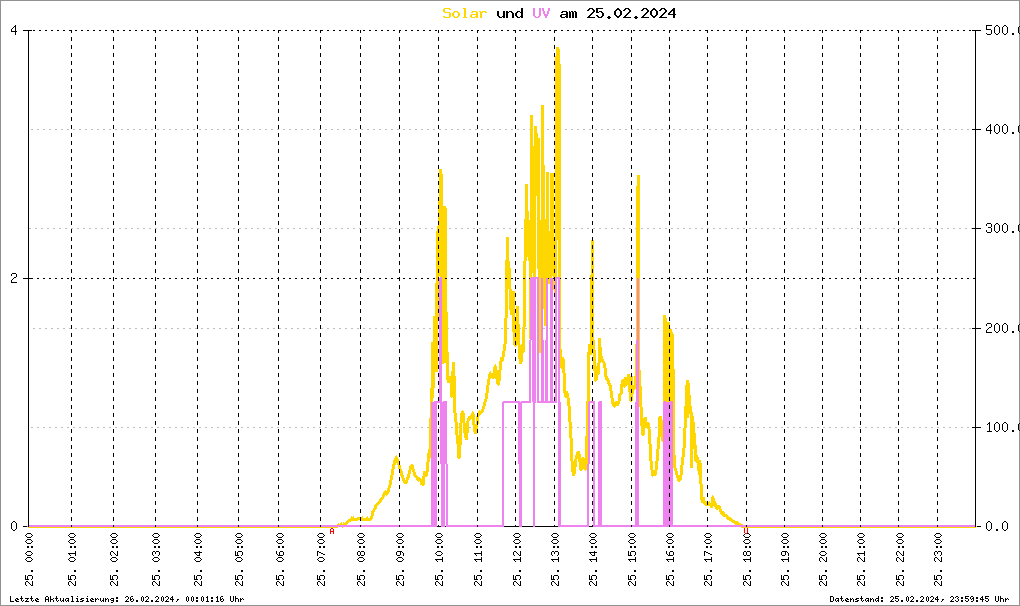This screenshot has height=606, width=1020.
Task: Click the red sunrise marker 'A'
Action: point(332,531)
